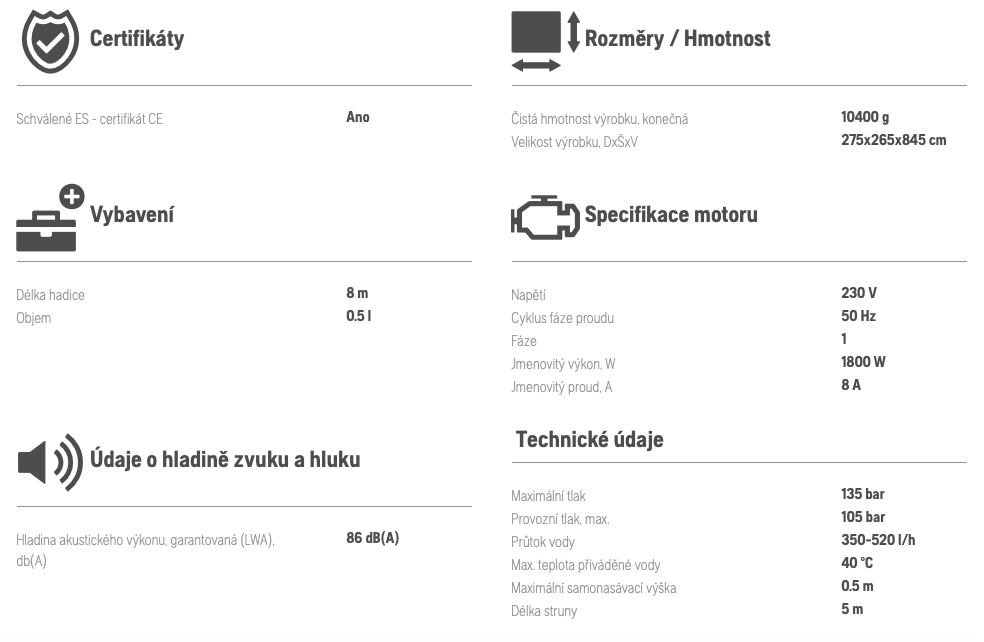Click the 10400 g weight value

tap(865, 117)
